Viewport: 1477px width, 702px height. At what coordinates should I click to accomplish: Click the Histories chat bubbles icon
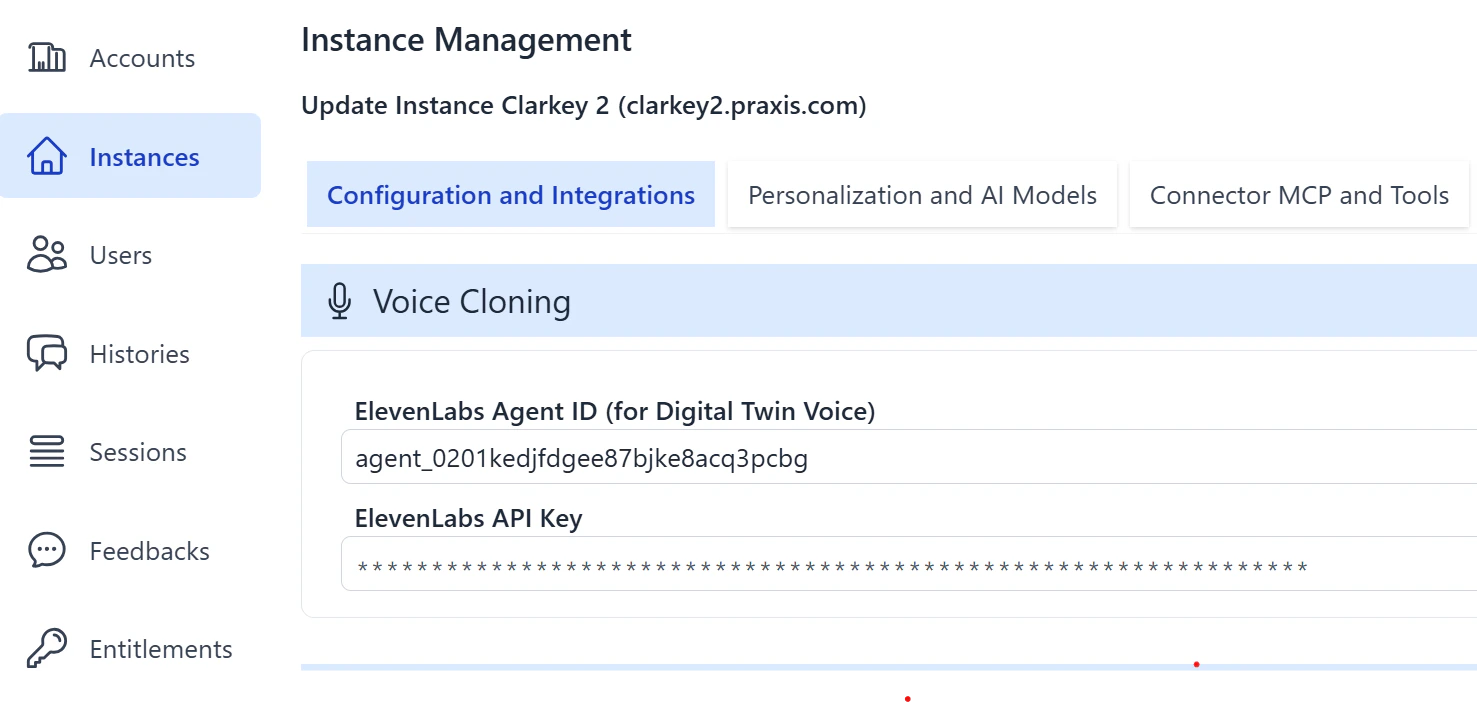47,354
